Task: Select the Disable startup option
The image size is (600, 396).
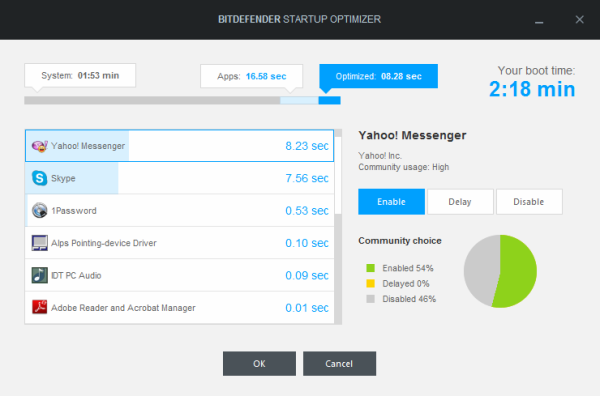Action: pyautogui.click(x=529, y=202)
